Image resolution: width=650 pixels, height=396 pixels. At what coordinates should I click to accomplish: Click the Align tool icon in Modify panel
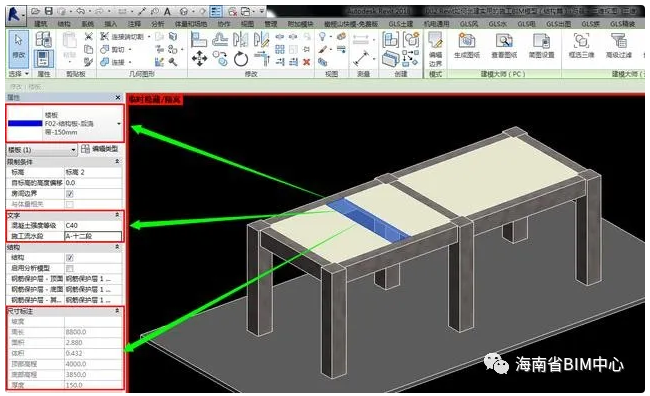(x=199, y=39)
